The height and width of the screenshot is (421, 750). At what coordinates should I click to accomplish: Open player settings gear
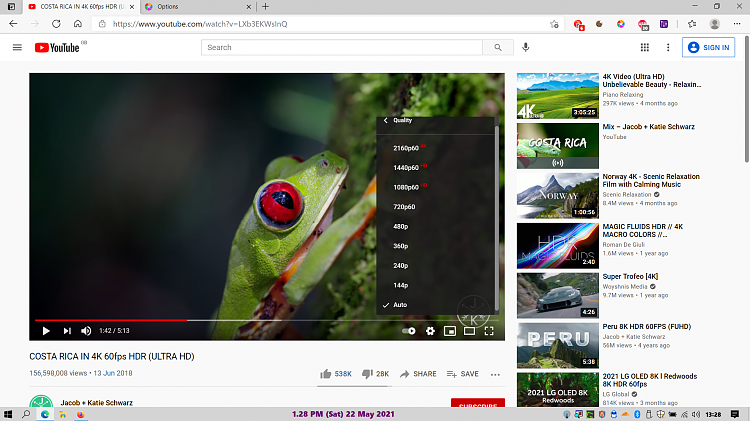coord(430,331)
